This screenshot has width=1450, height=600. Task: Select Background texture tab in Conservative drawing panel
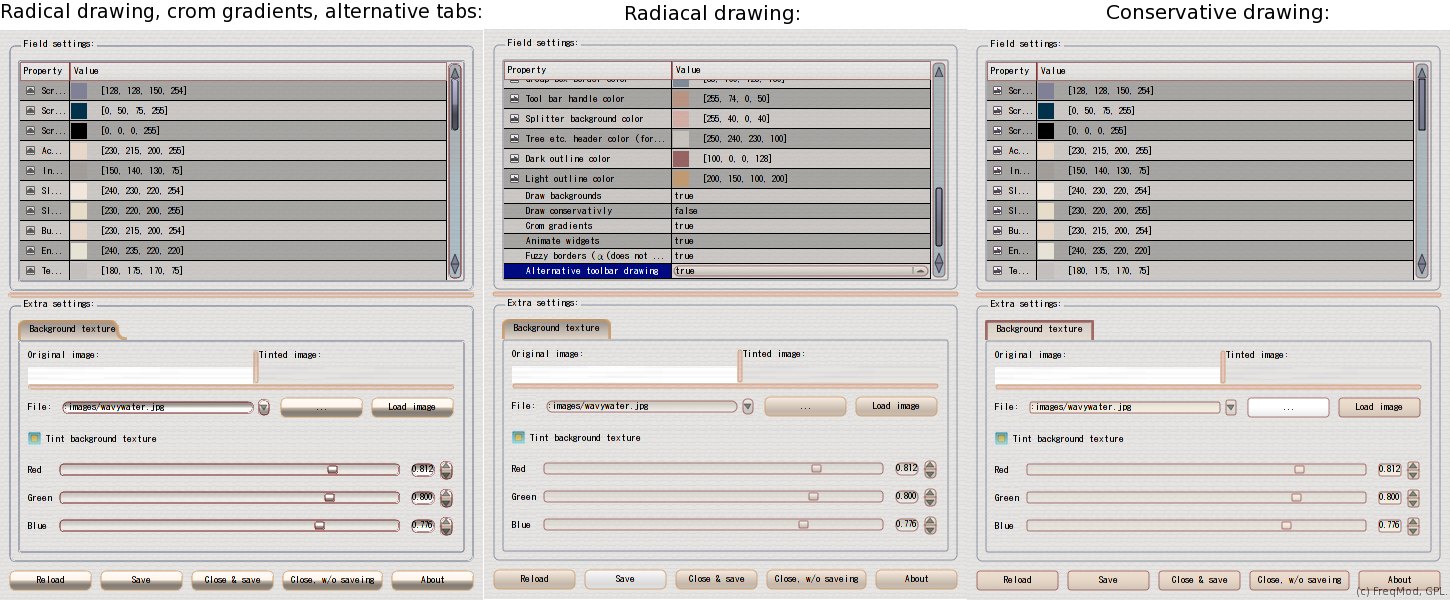(1039, 329)
